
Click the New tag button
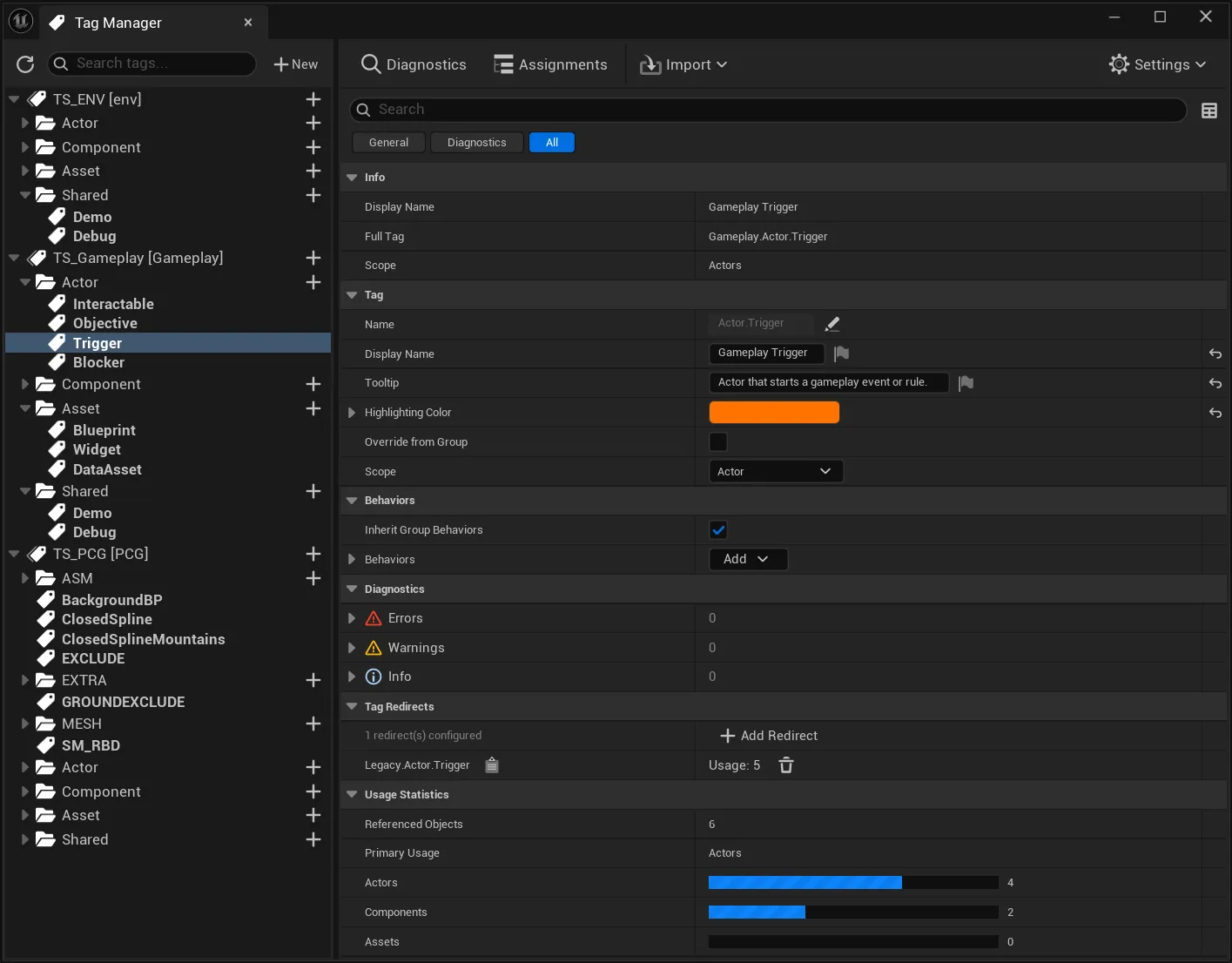coord(296,64)
